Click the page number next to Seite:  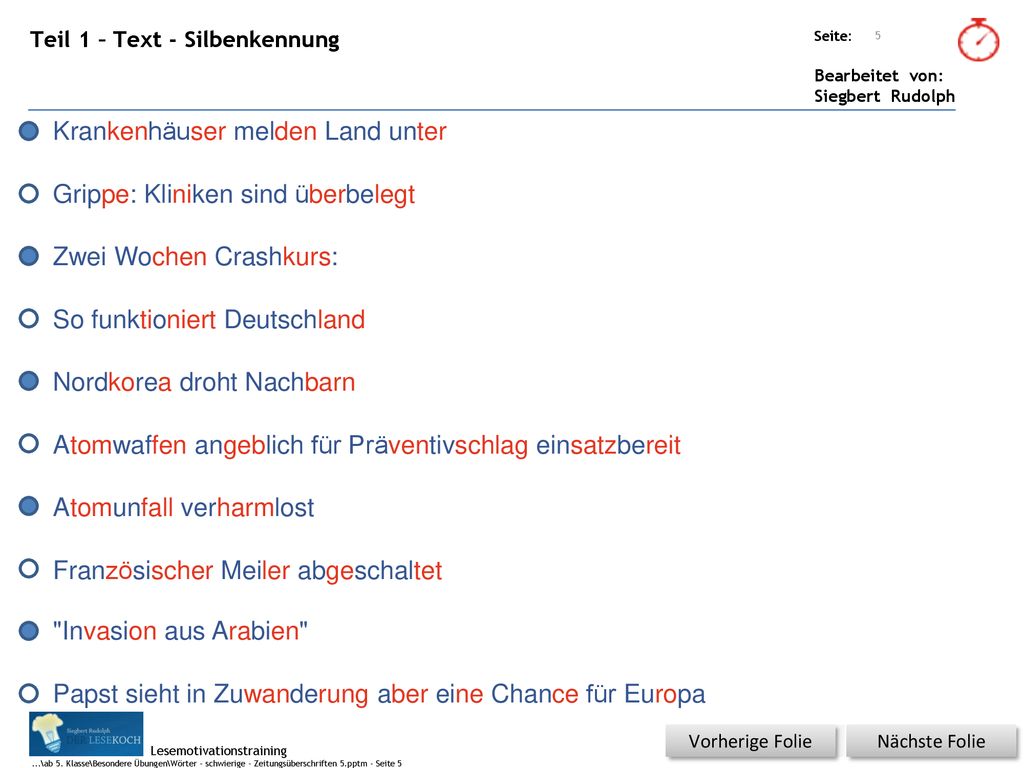pos(878,35)
